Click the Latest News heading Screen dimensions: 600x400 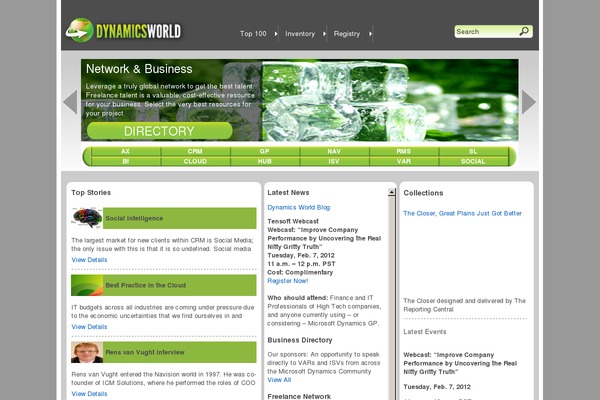coord(288,193)
